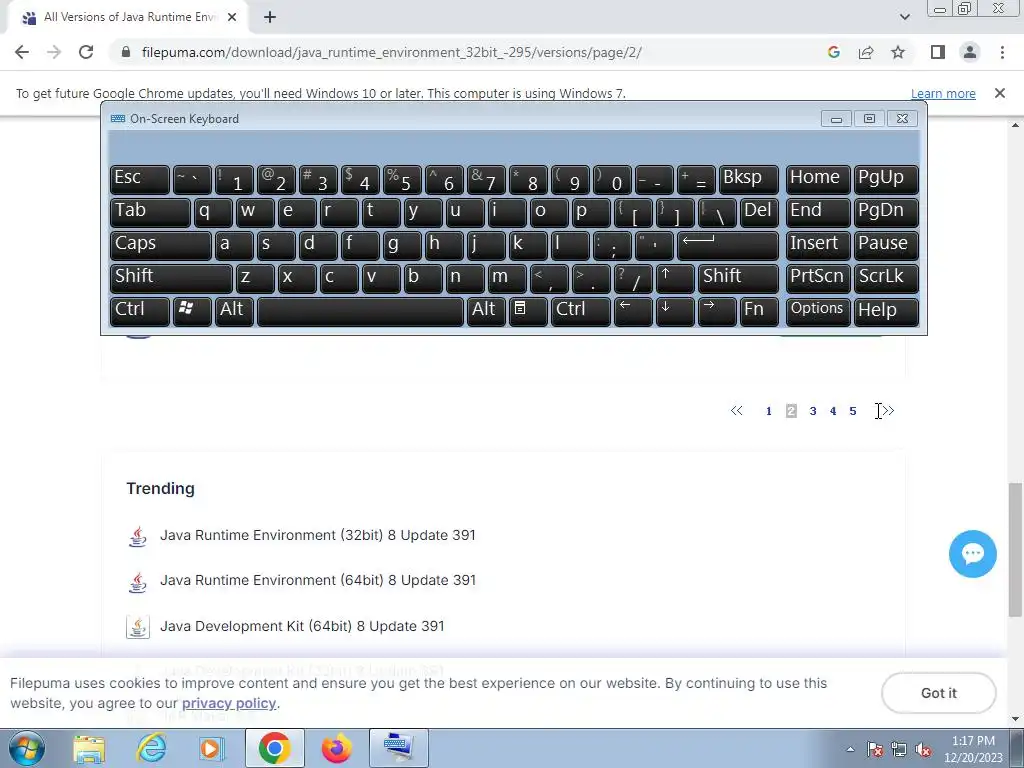Toggle ScrLk key on On-Screen Keyboard
The height and width of the screenshot is (768, 1024).
[x=886, y=278]
